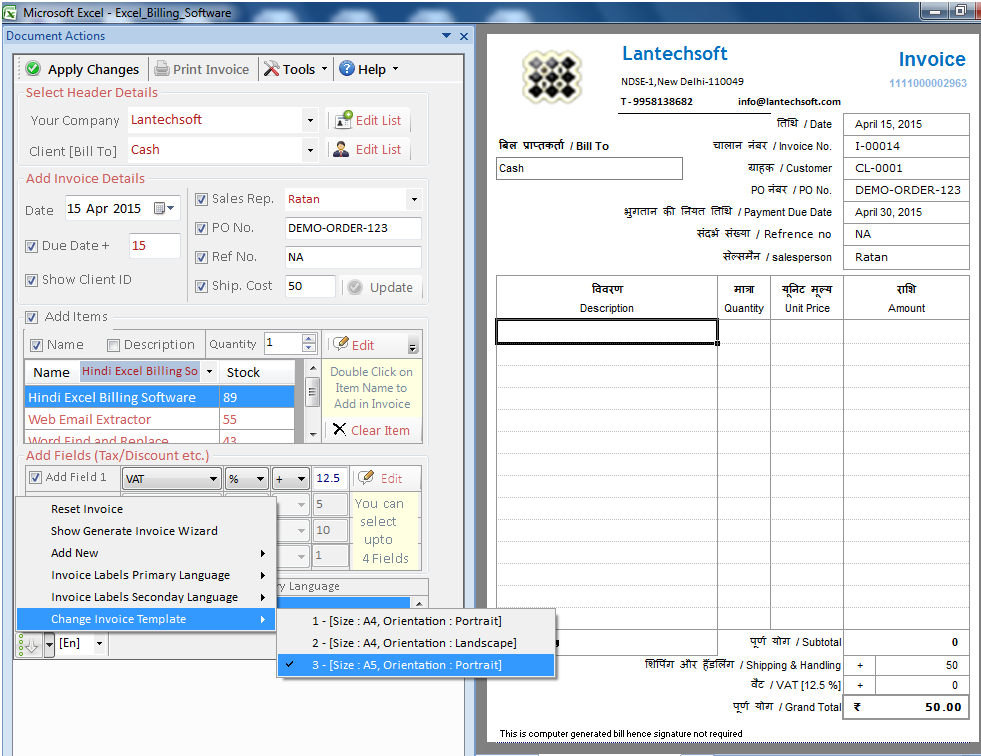Select Hindi Excel Billing Software row

coord(160,397)
